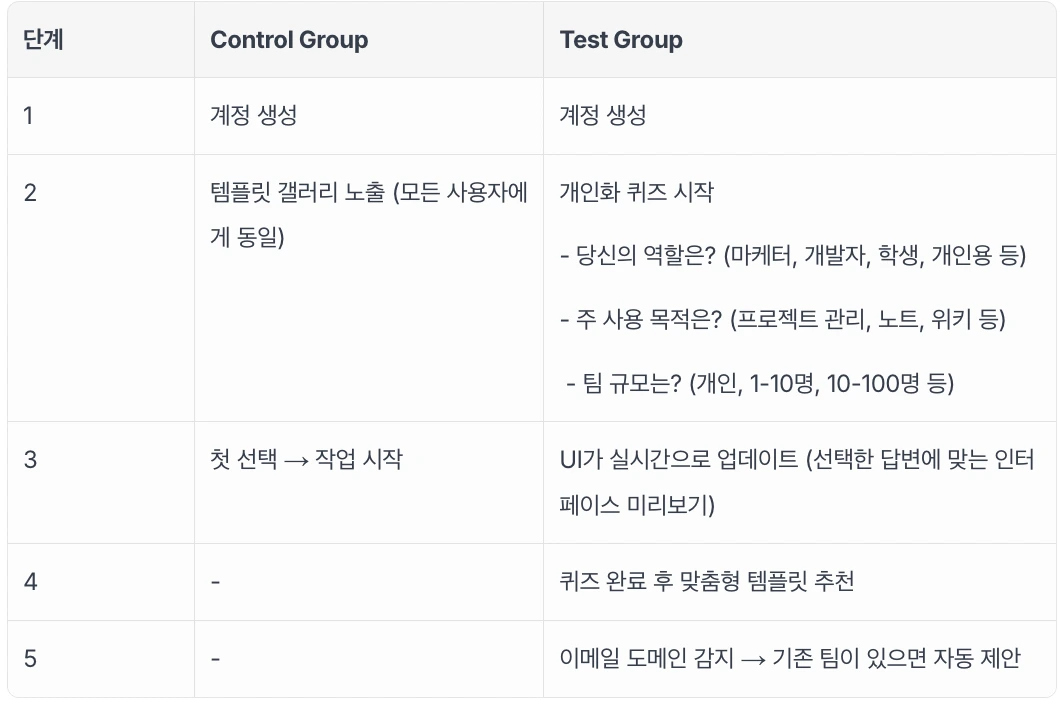This screenshot has width=1060, height=704.
Task: Select the 템플릿 갤러리 노출 cell text
Action: (x=368, y=214)
